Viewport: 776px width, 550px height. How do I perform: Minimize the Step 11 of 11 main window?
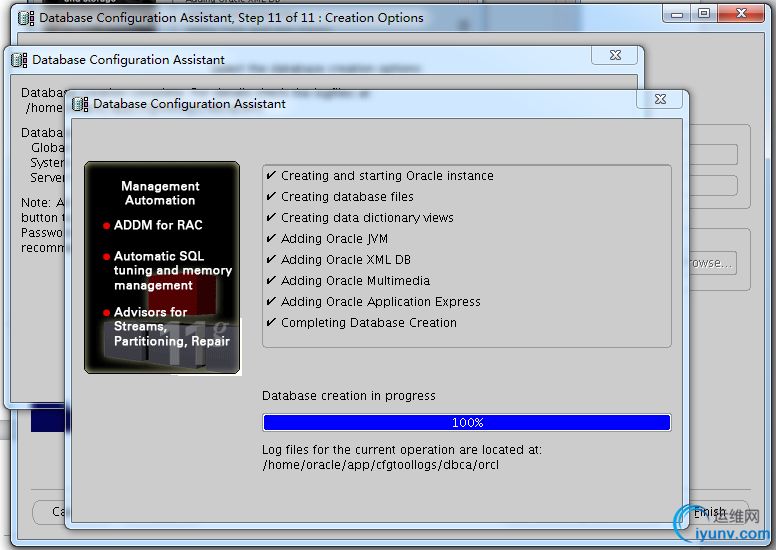coord(677,13)
